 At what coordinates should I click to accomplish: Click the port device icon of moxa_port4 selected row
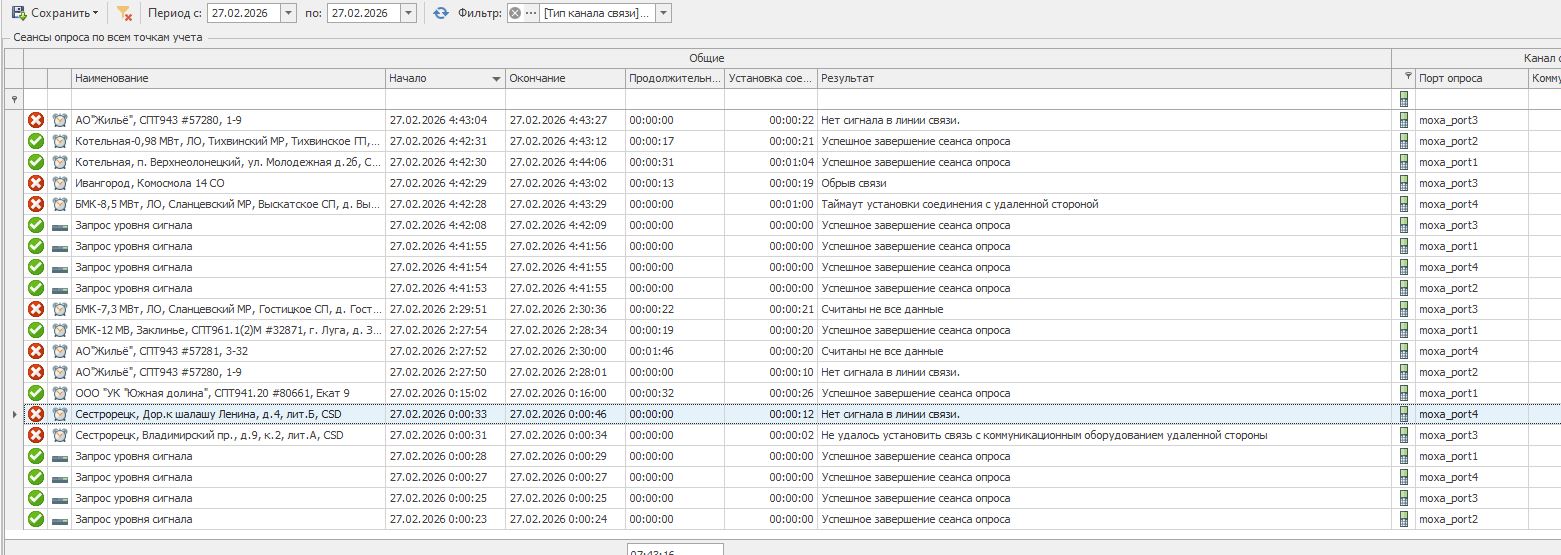pos(1404,414)
